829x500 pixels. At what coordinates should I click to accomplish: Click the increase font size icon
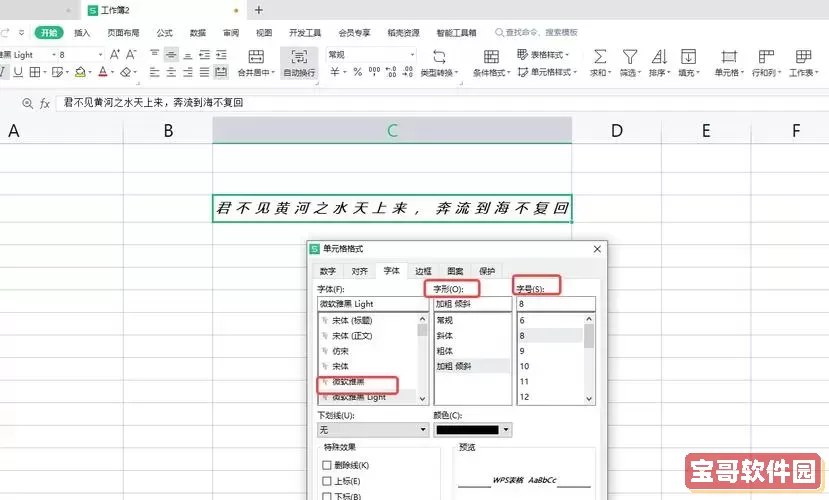[x=115, y=54]
